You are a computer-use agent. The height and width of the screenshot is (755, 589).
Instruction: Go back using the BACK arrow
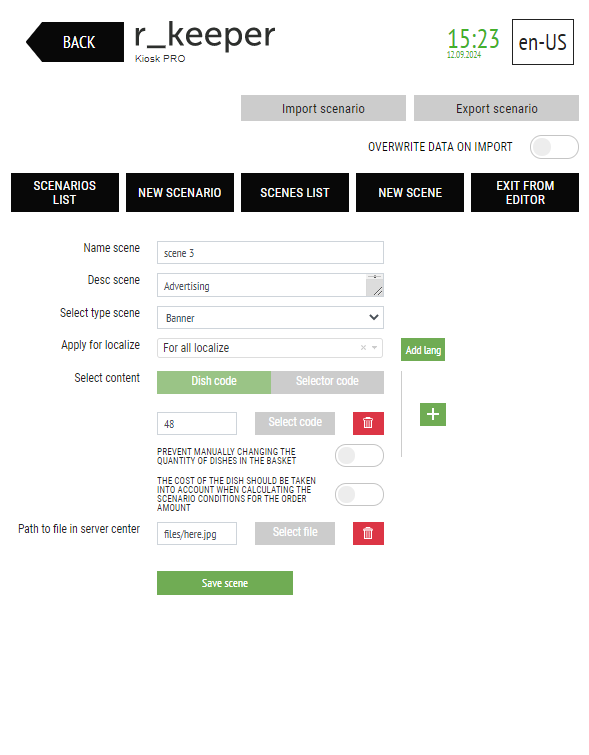click(75, 42)
